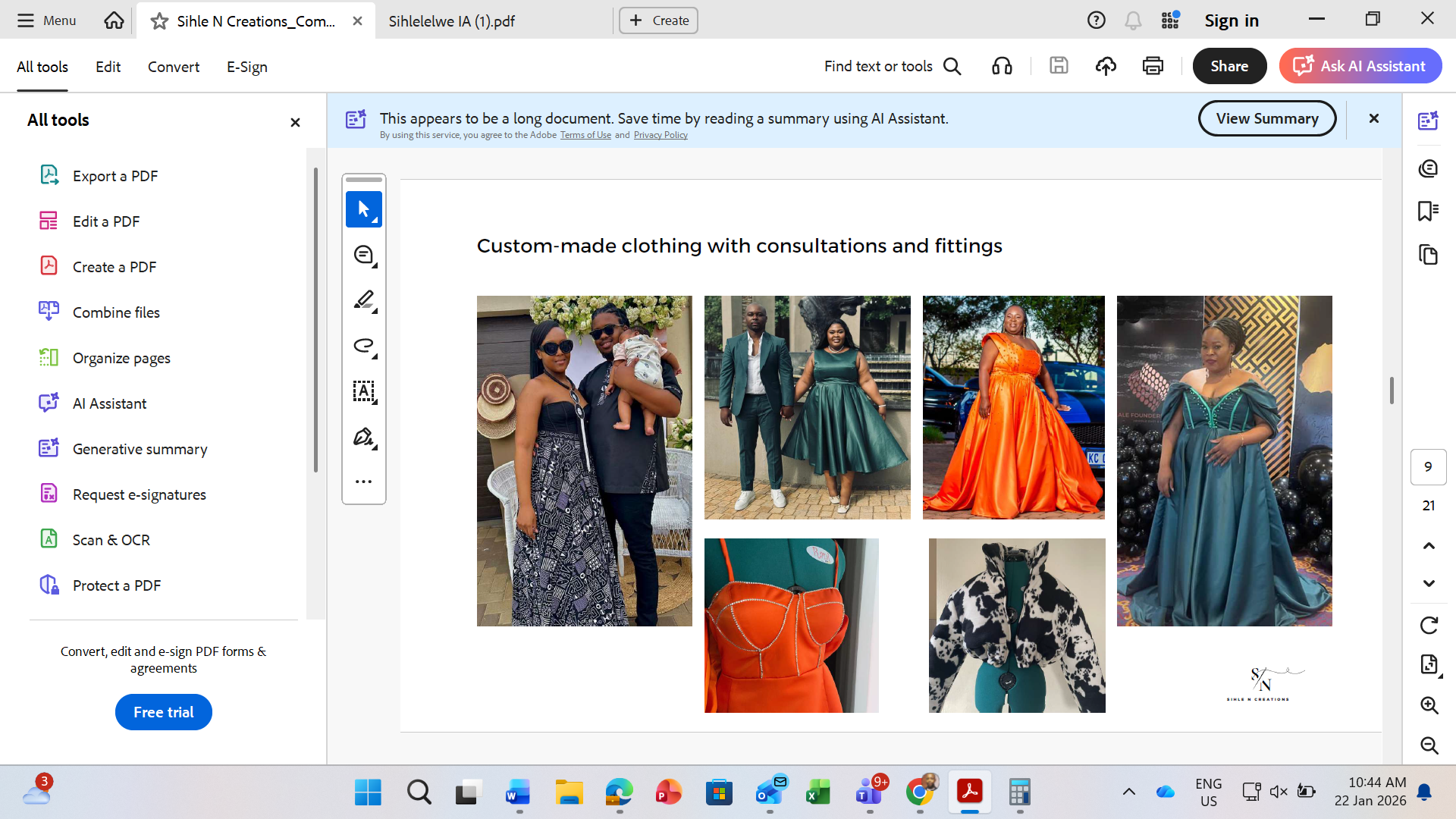Click the View Summary button
The image size is (1456, 819).
pos(1266,118)
